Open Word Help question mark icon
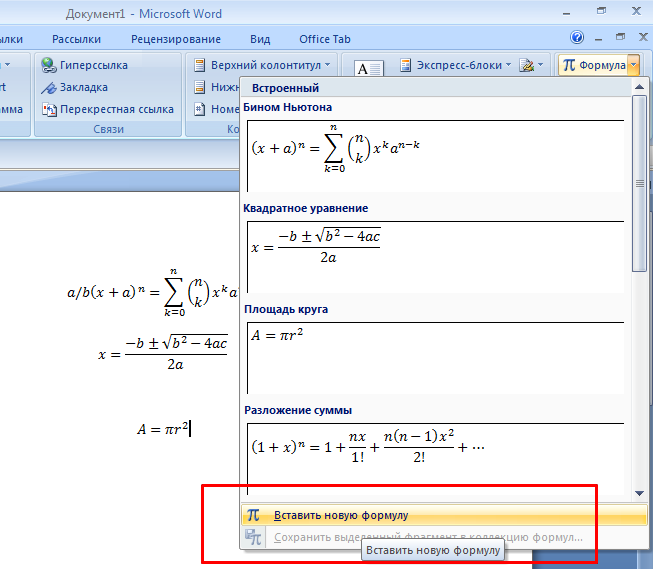 577,37
